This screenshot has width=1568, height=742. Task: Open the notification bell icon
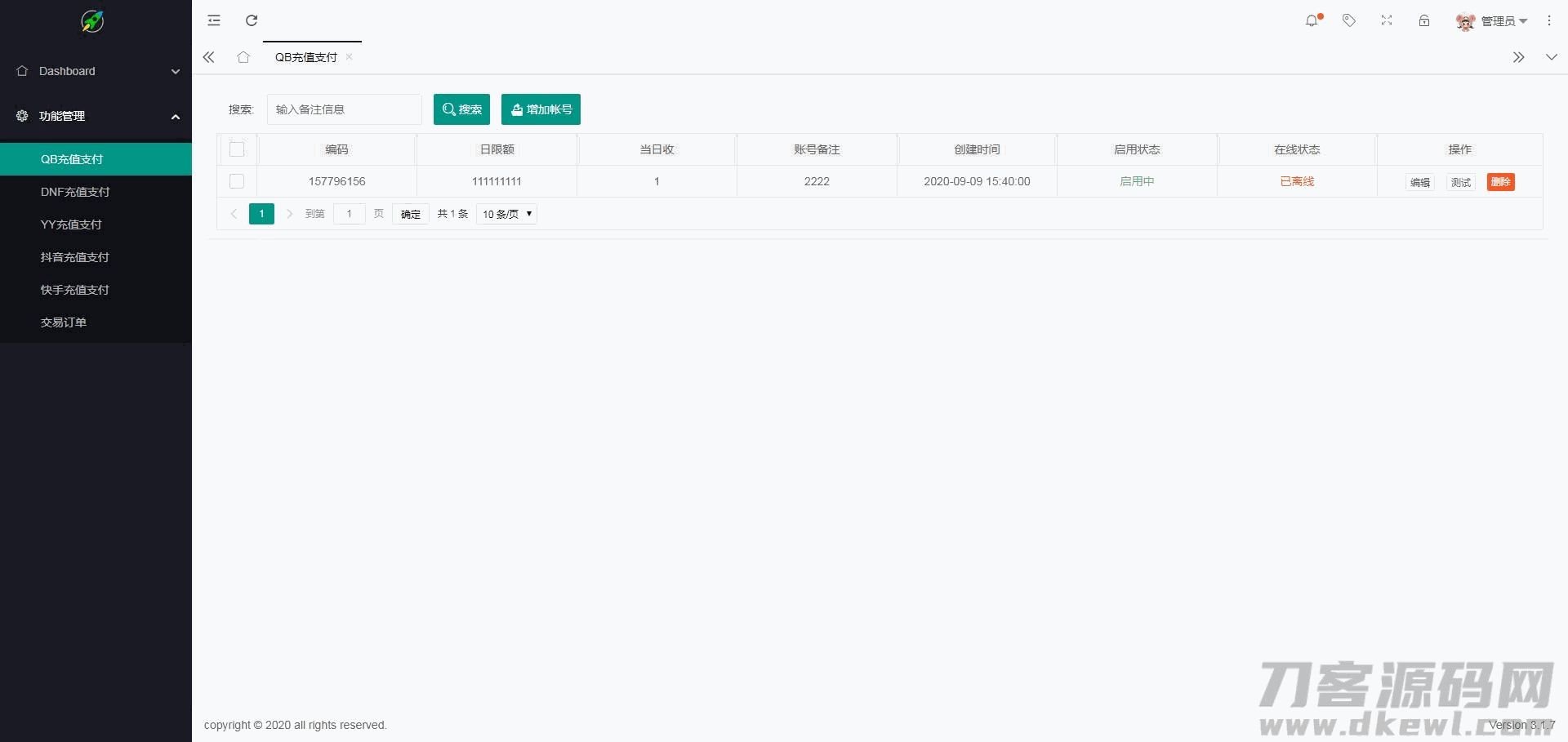1312,20
